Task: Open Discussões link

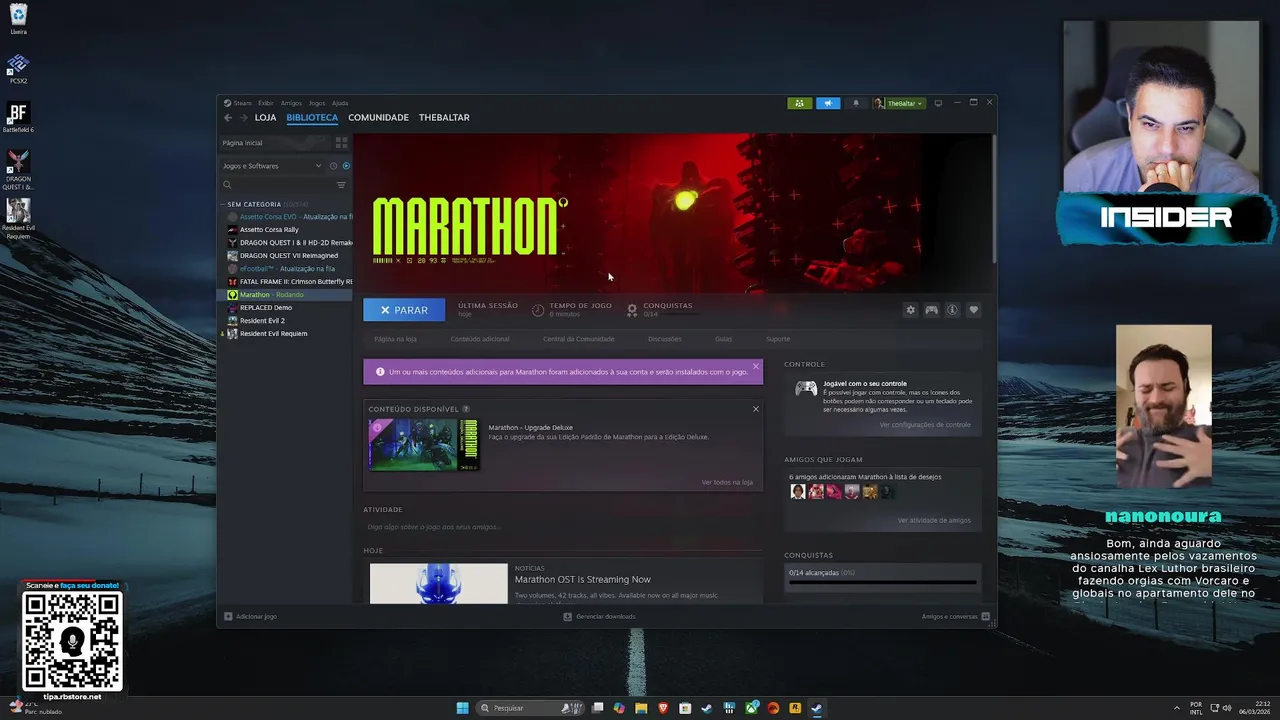Action: [x=664, y=339]
